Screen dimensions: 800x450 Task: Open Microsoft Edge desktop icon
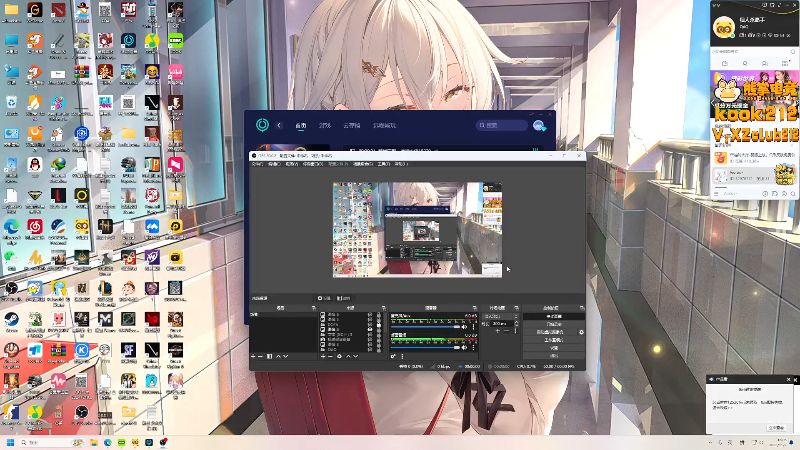coord(11,227)
